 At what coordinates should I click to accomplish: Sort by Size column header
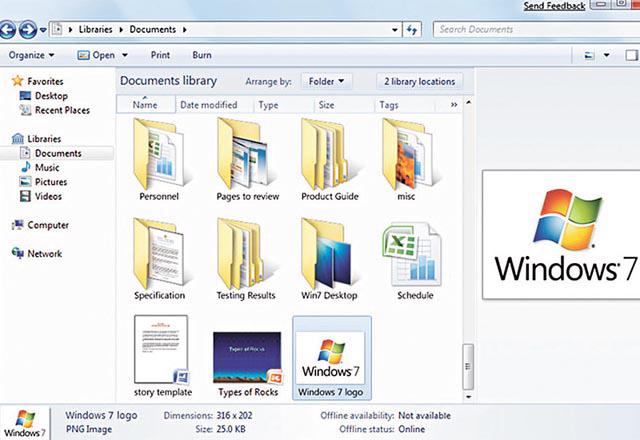tap(344, 105)
